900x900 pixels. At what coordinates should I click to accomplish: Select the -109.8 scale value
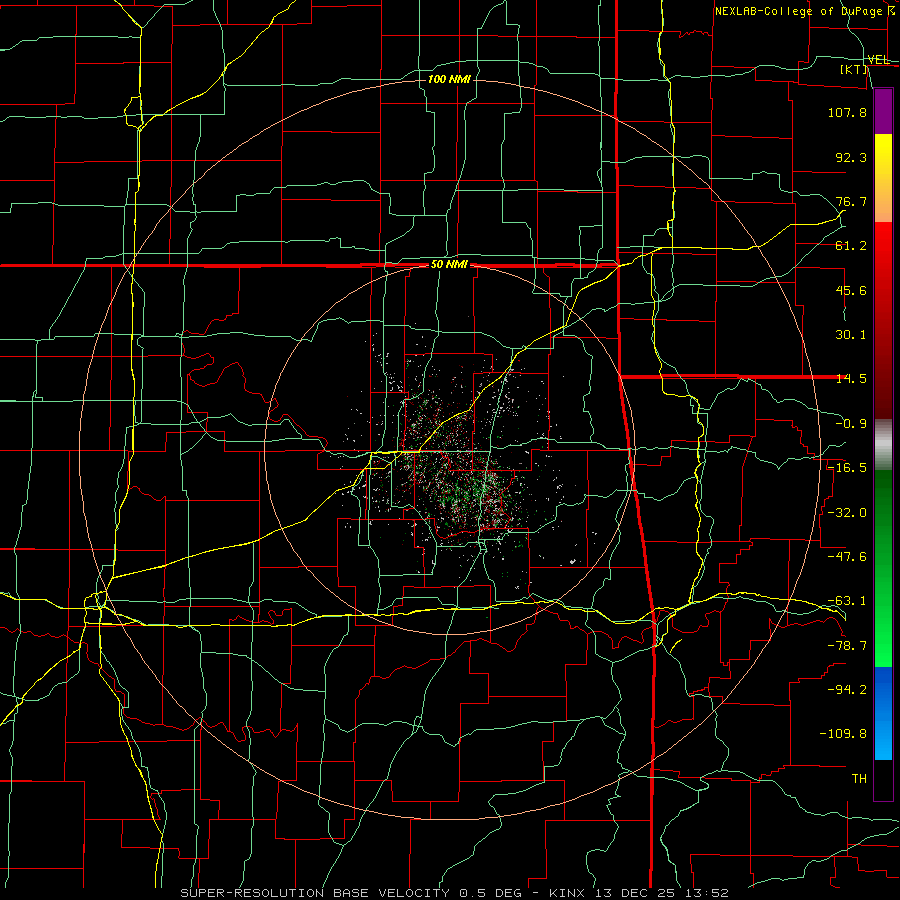point(843,734)
